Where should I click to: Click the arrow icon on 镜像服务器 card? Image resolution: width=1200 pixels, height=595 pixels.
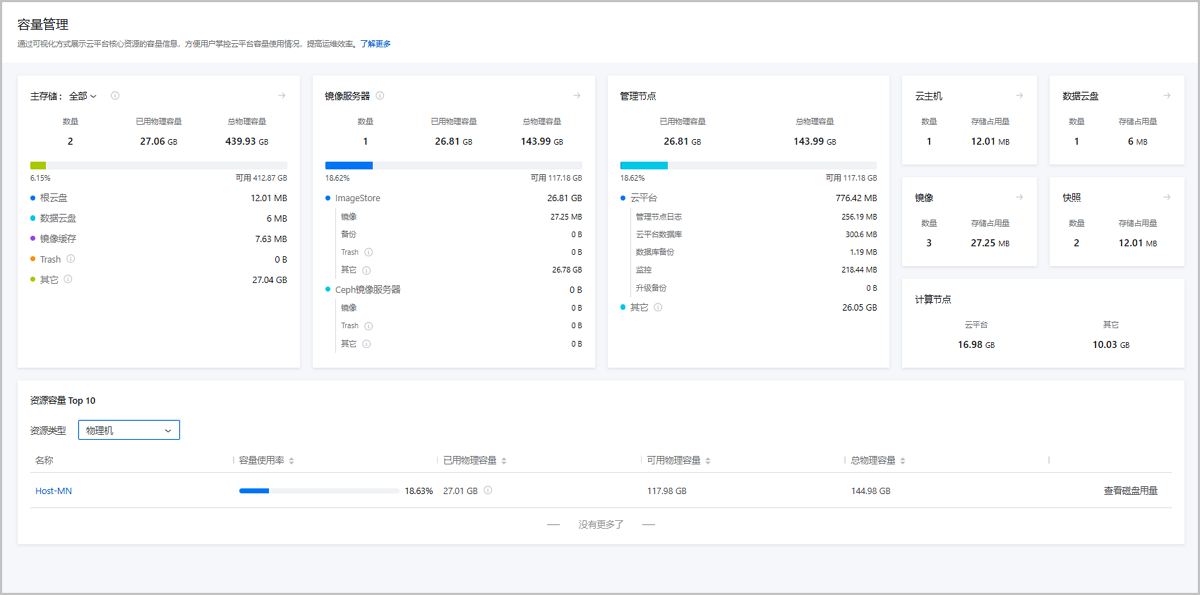577,96
